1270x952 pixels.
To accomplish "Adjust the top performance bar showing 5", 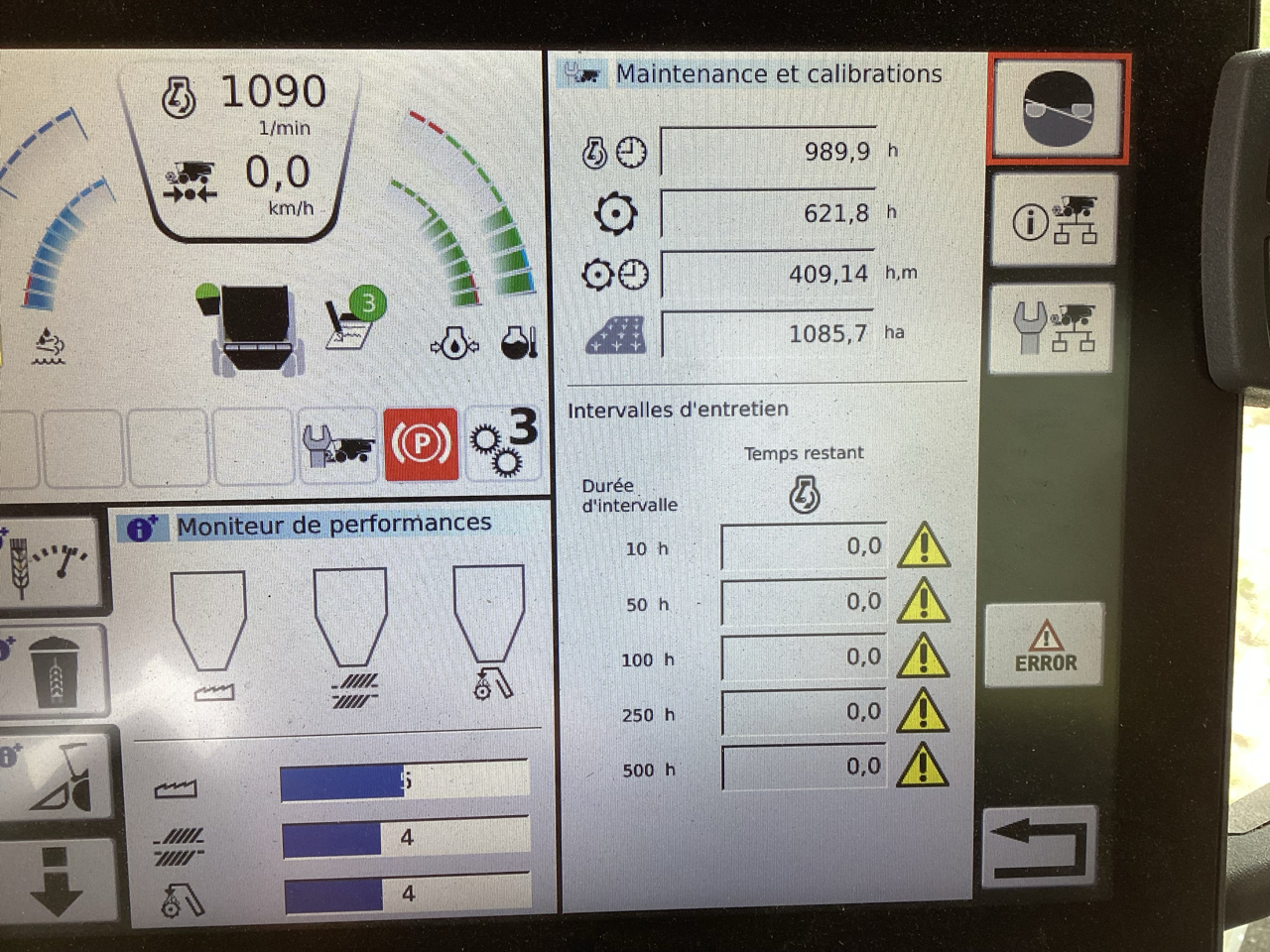I will click(405, 782).
